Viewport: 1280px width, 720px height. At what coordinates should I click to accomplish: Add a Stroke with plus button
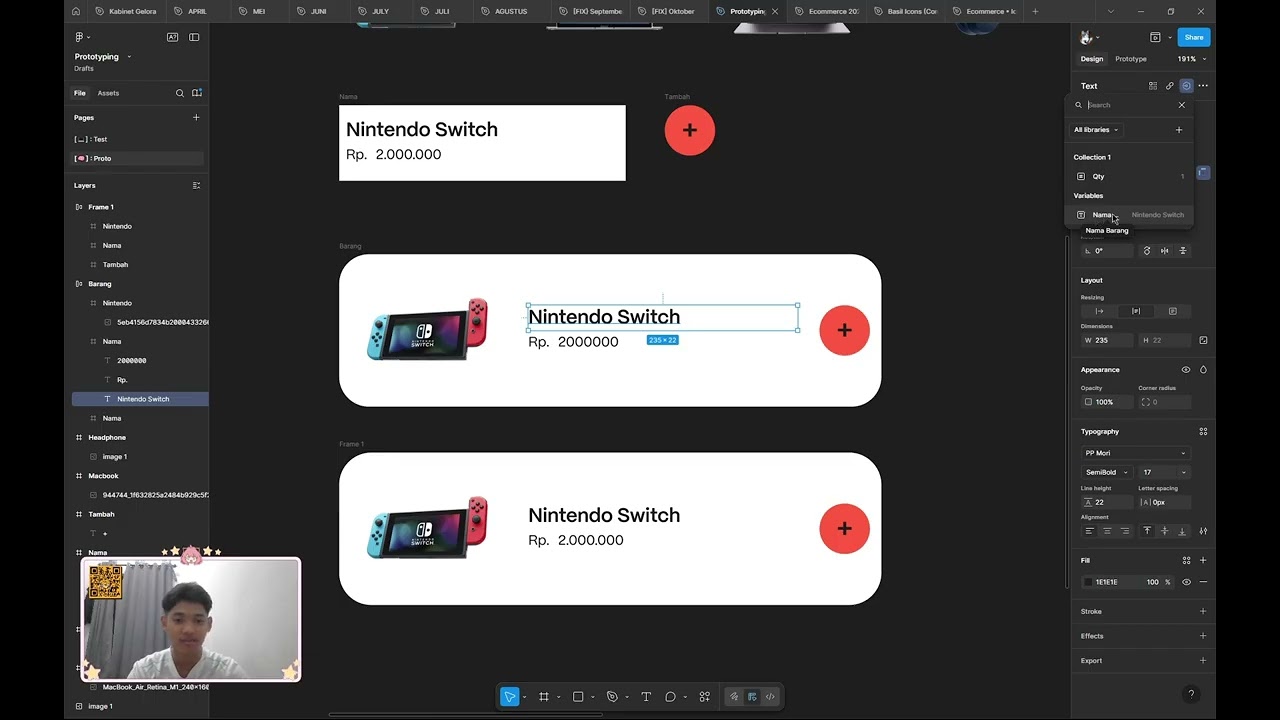point(1203,611)
